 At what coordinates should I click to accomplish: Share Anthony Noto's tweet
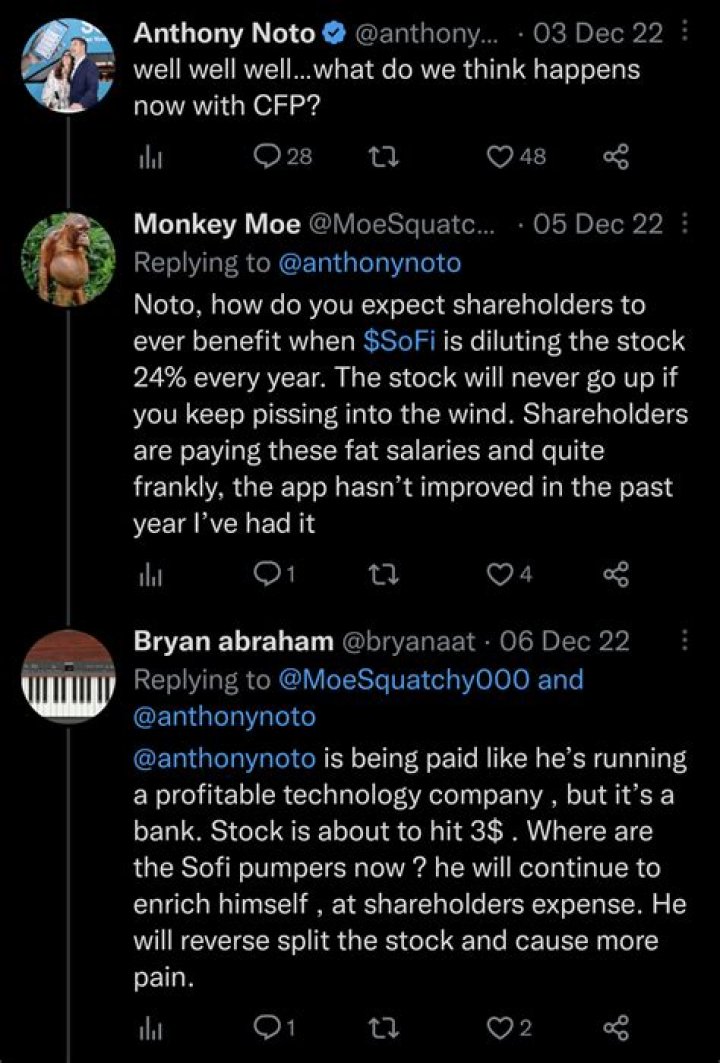pyautogui.click(x=616, y=158)
